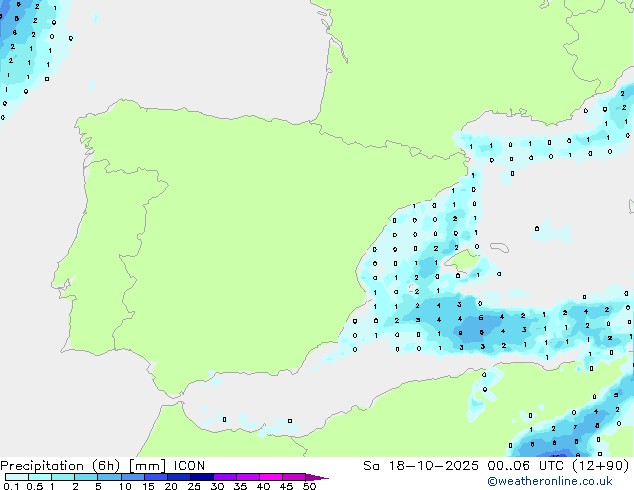Click the legend swatch between 45 and 50
This screenshot has height=490, width=634.
coord(294,477)
